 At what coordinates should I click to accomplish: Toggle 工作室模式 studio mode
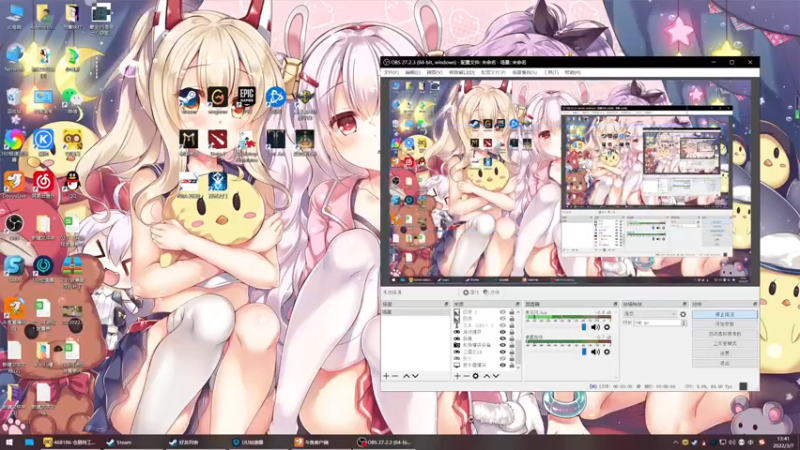[725, 344]
